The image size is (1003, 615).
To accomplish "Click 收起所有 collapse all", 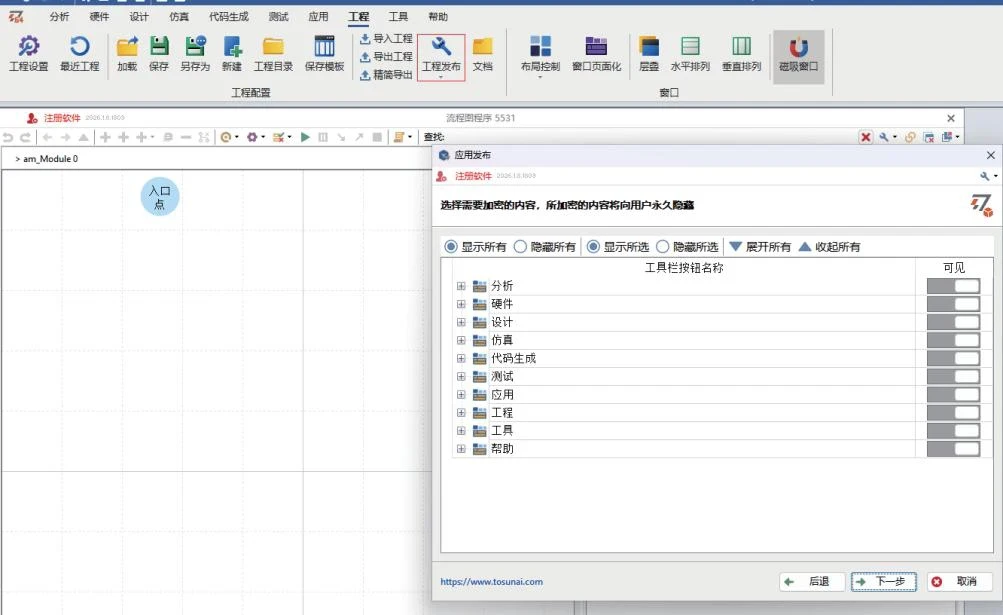I will (830, 246).
